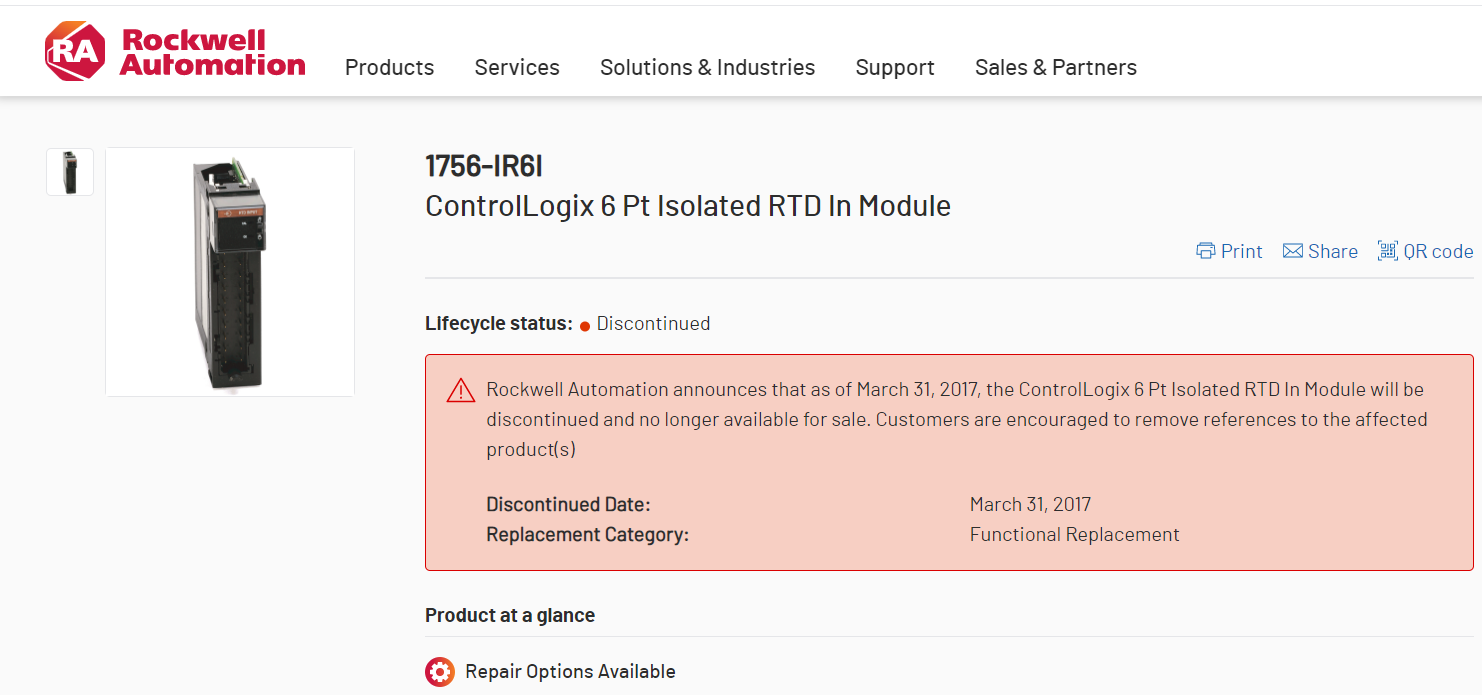Open the Sales & Partners menu
The height and width of the screenshot is (695, 1482).
tap(1055, 67)
